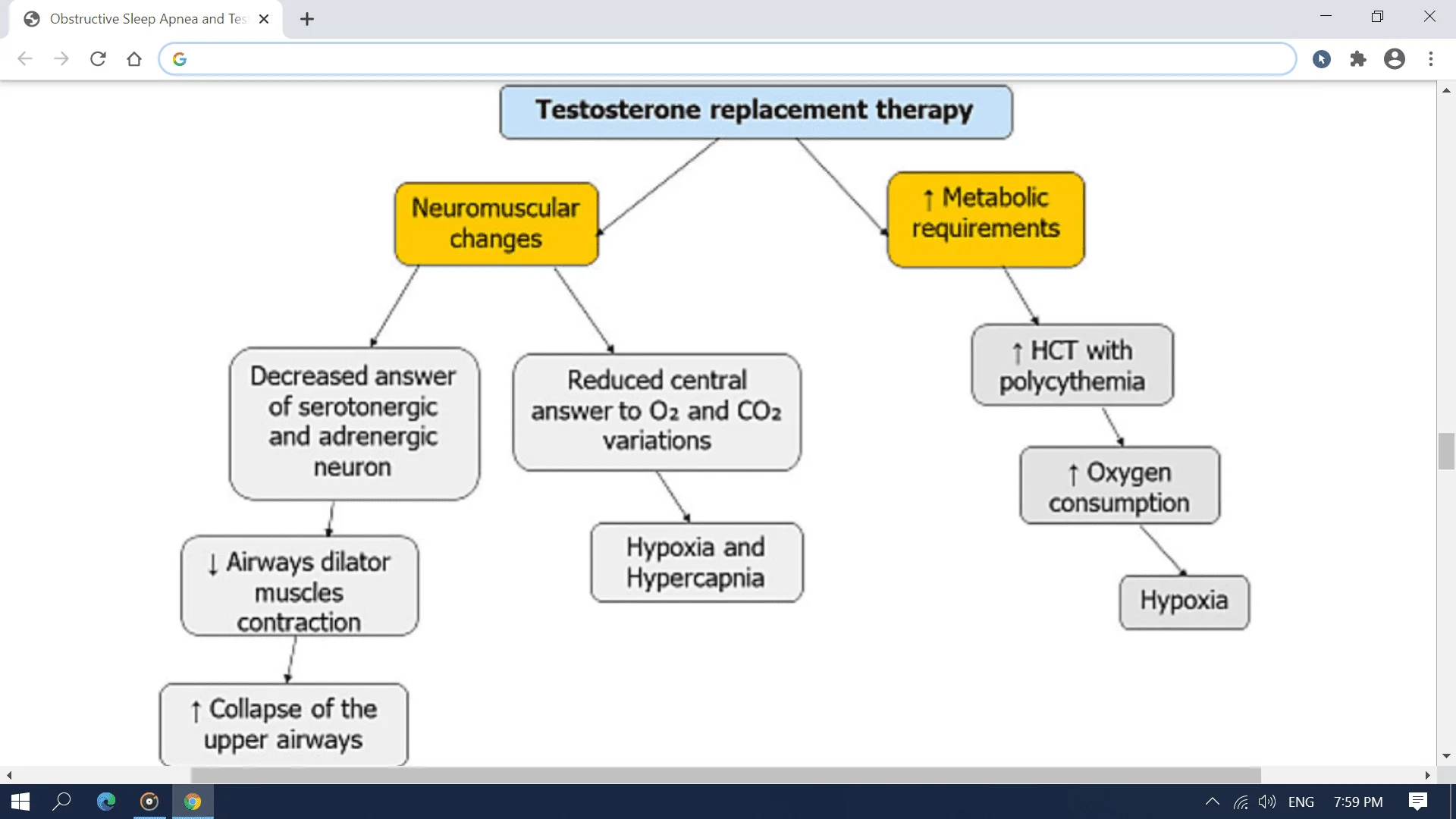The image size is (1456, 819).
Task: Click the vertical scrollbar thumb
Action: (1446, 451)
